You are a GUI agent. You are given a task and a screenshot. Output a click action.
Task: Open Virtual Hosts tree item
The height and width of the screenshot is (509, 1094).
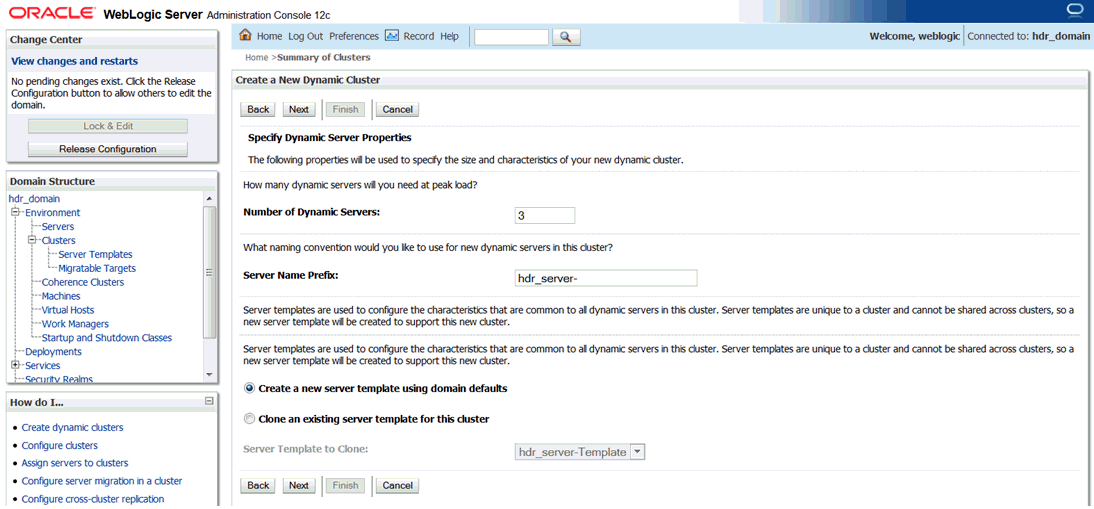pyautogui.click(x=68, y=310)
